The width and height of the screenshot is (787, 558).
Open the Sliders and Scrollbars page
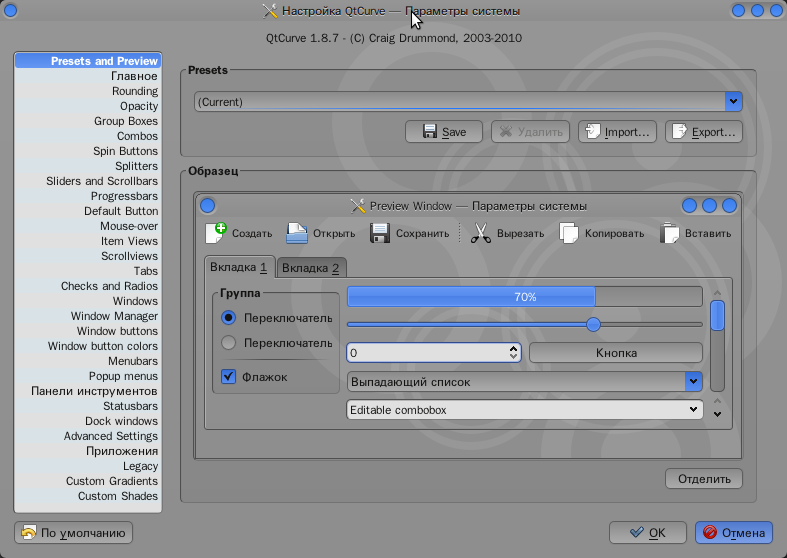pos(88,181)
